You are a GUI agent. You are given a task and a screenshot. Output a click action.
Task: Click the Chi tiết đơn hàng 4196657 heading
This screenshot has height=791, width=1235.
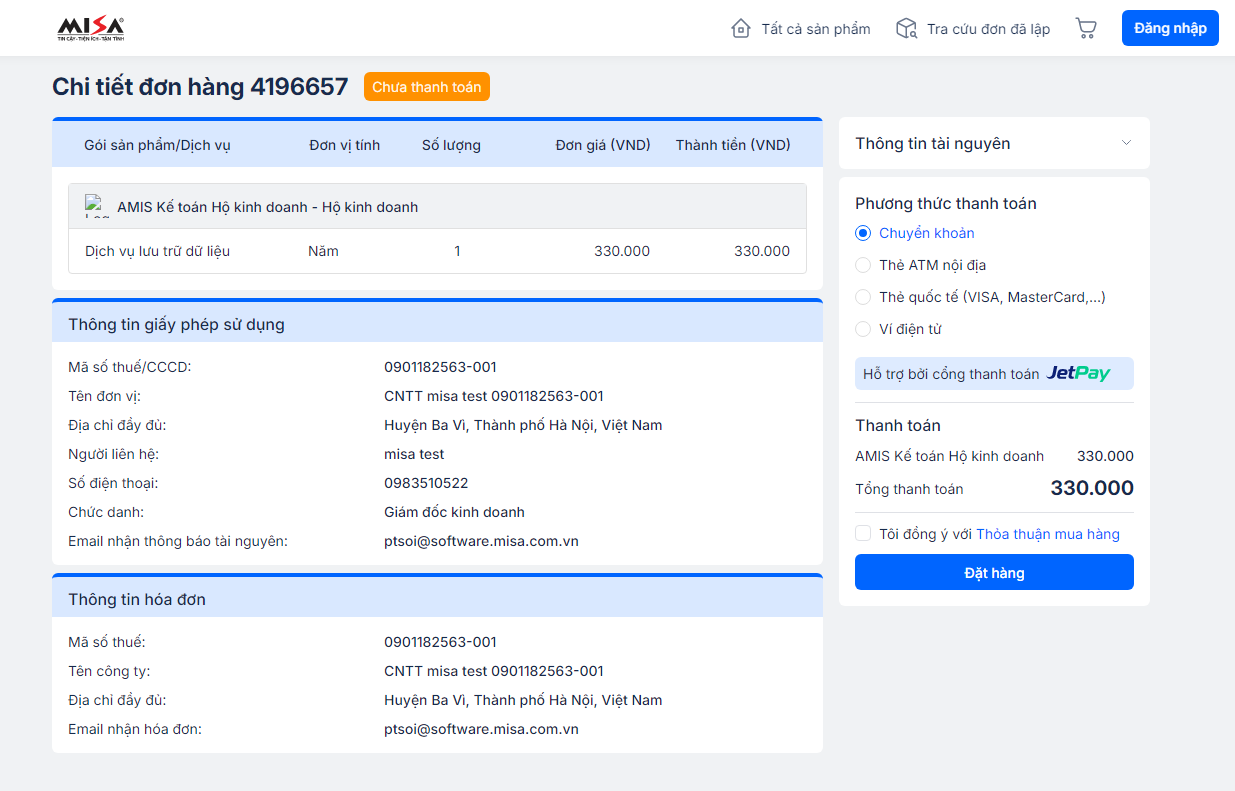pyautogui.click(x=200, y=87)
